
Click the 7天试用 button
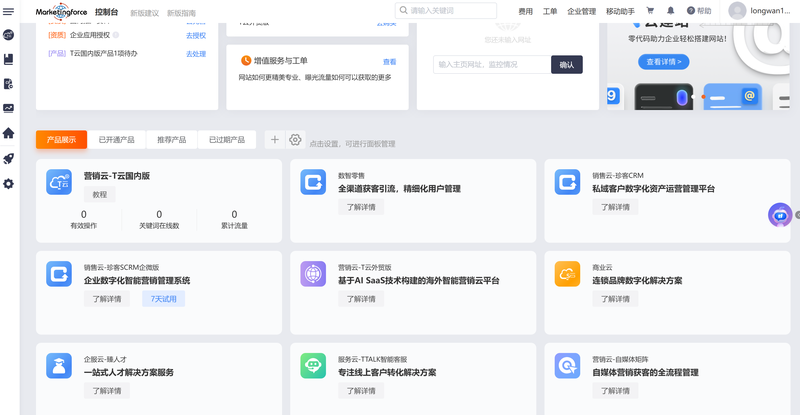[163, 299]
